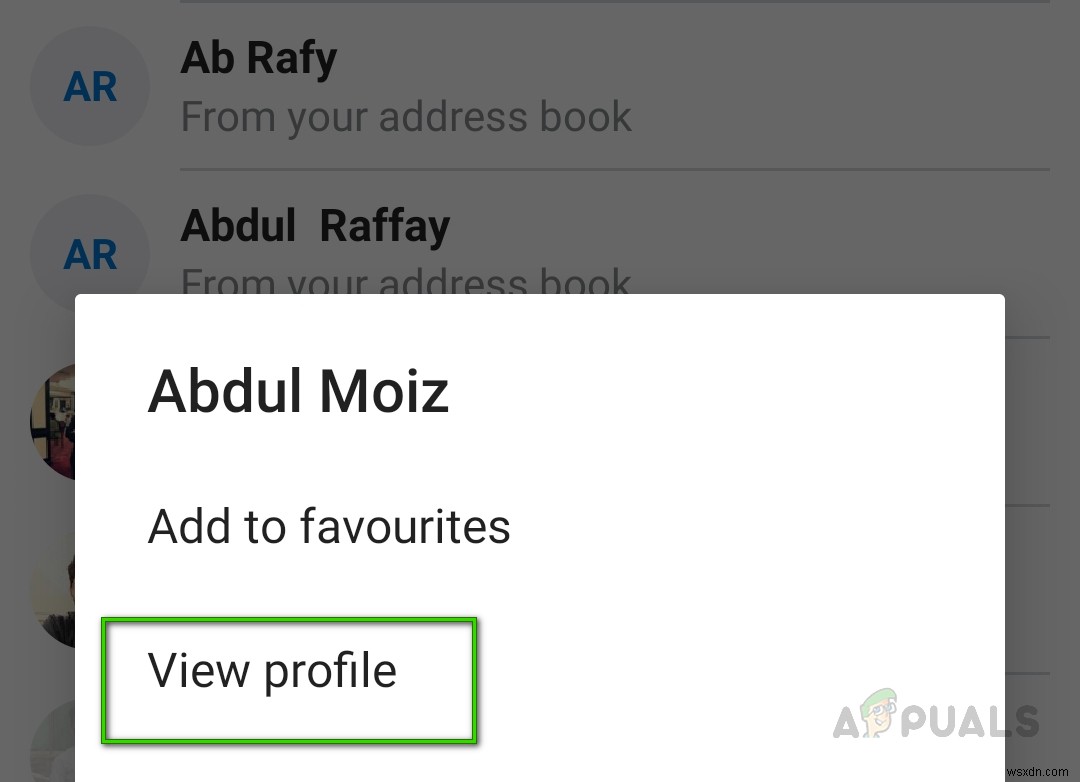Open the Ab Rafy contact name
Screen dimensions: 1080x782
pos(258,58)
